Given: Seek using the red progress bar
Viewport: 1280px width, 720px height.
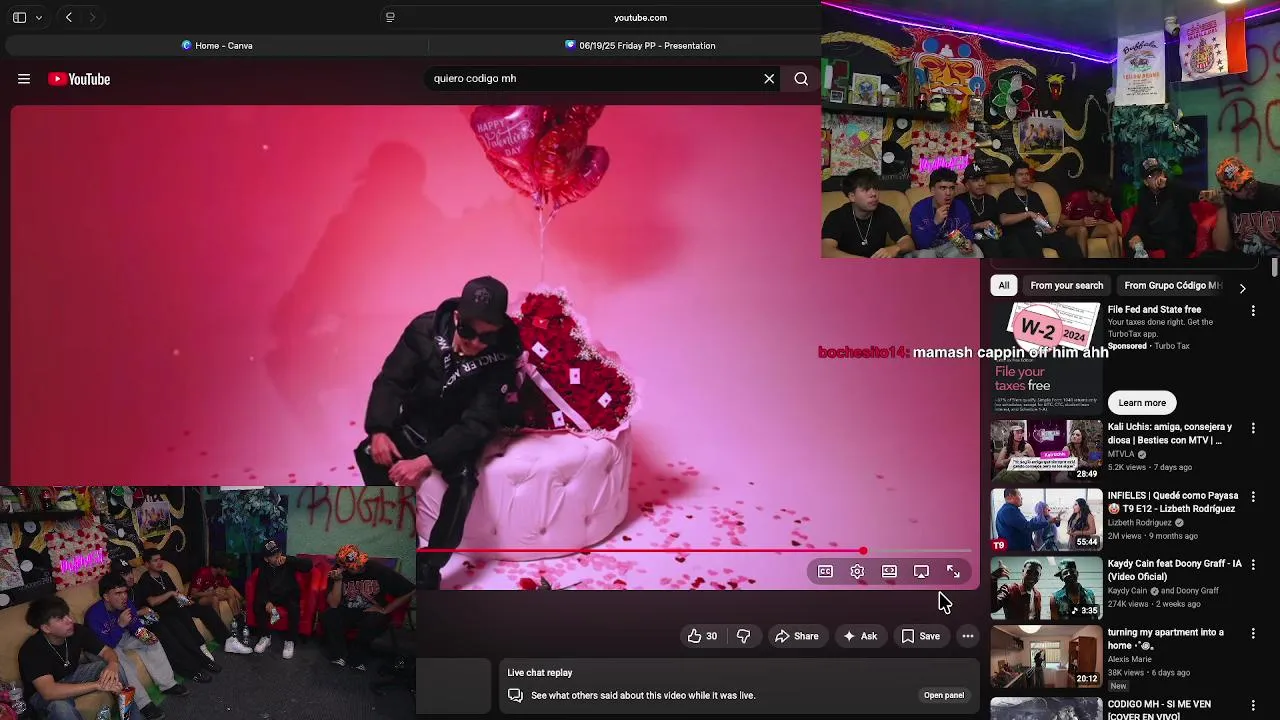Looking at the screenshot, I should 640,551.
